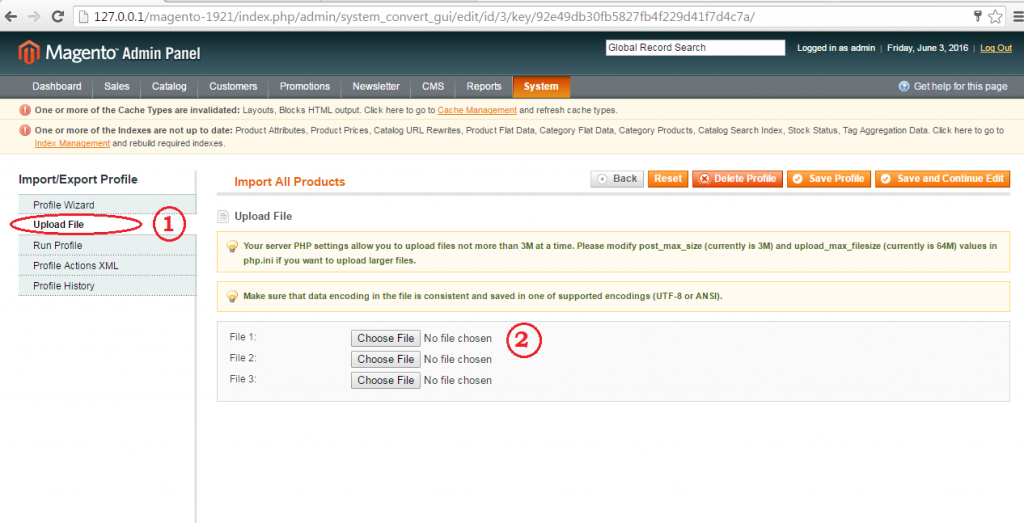Viewport: 1024px width, 523px height.
Task: Click the 'File 3:' label
Action: 242,379
